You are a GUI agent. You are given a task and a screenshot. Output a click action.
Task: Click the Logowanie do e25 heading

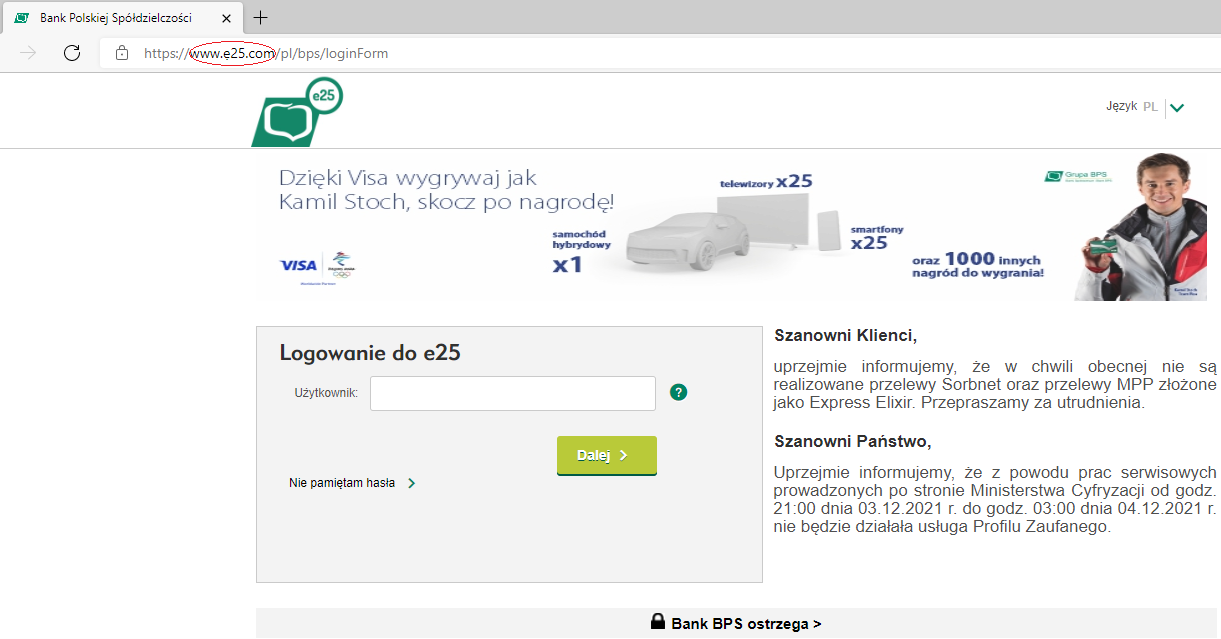370,352
